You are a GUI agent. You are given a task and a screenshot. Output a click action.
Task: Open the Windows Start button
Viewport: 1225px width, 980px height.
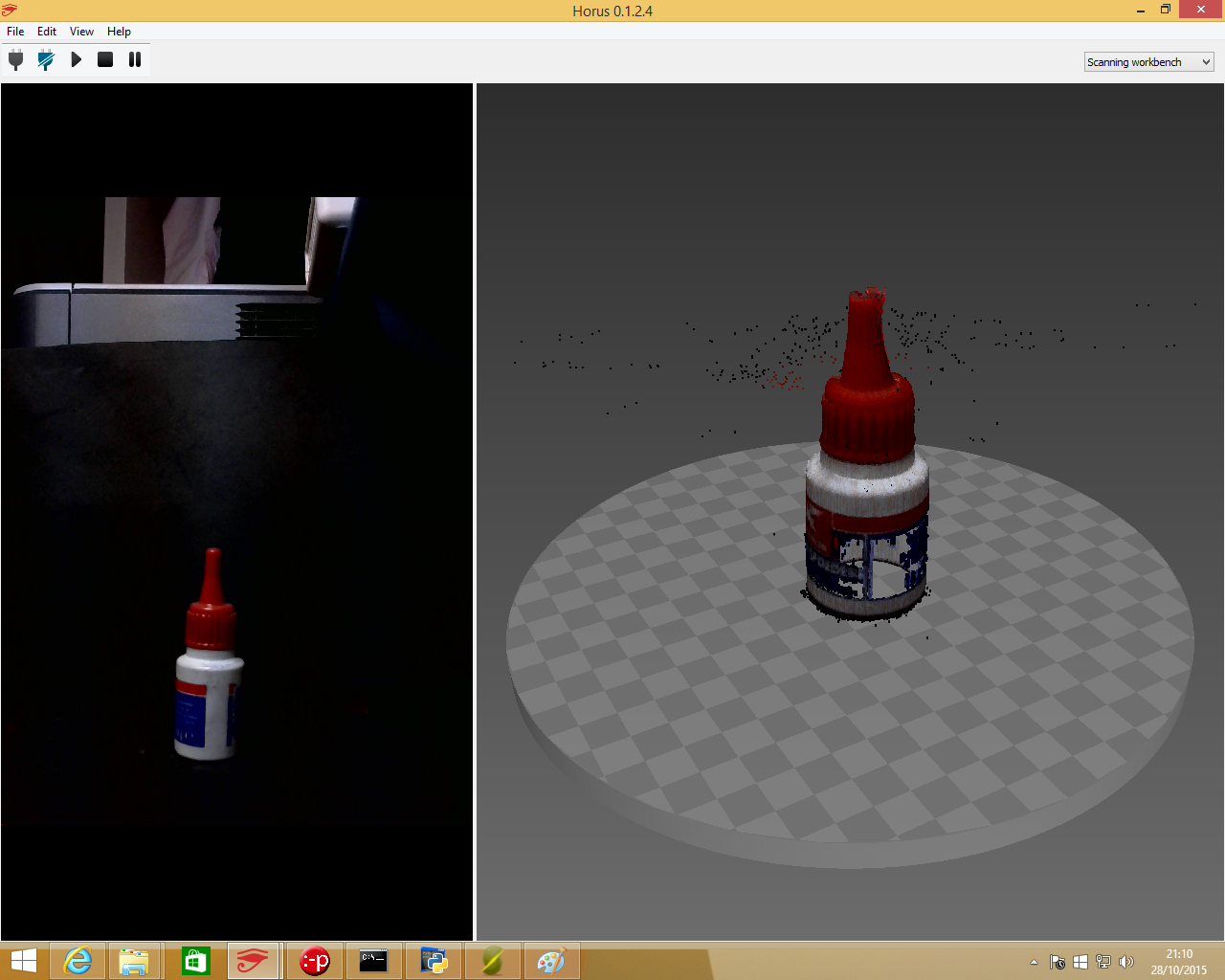[23, 961]
